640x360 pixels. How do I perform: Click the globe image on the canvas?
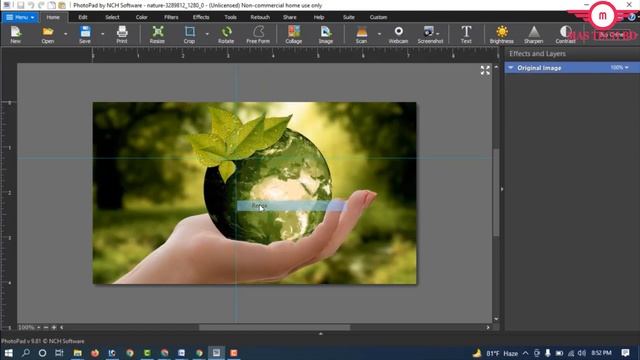click(x=269, y=186)
